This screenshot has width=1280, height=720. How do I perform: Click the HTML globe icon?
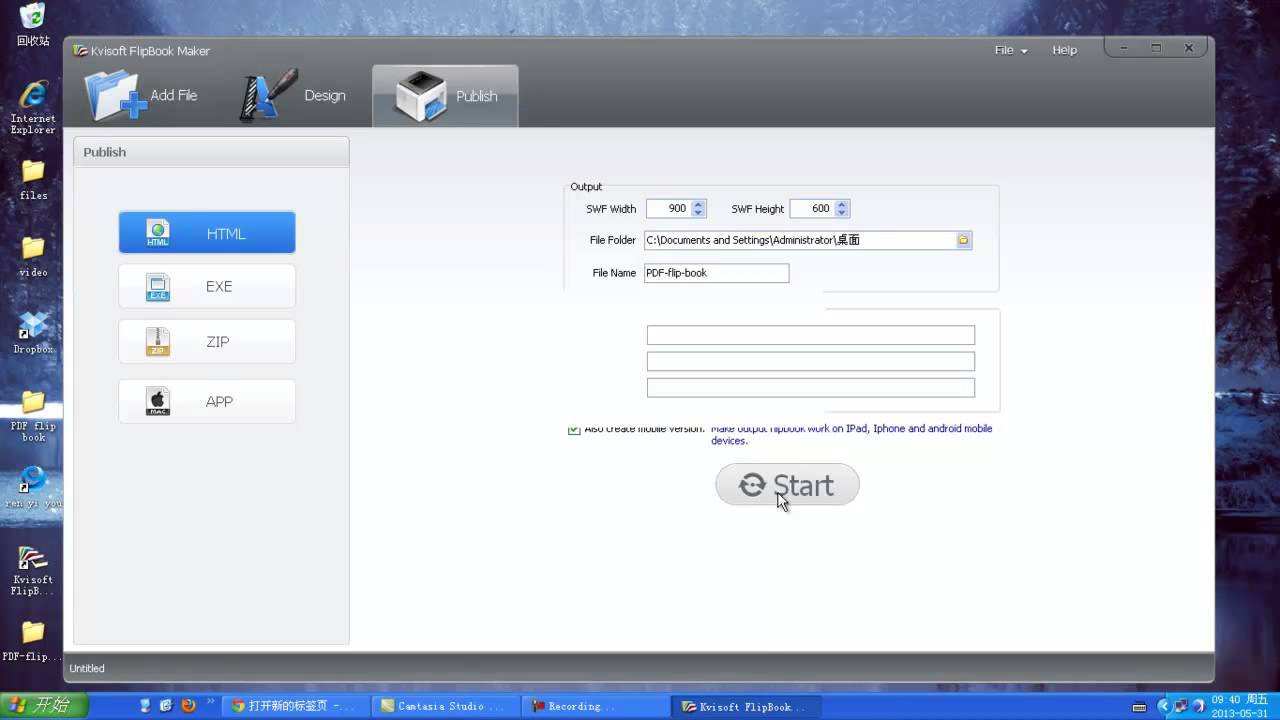158,233
